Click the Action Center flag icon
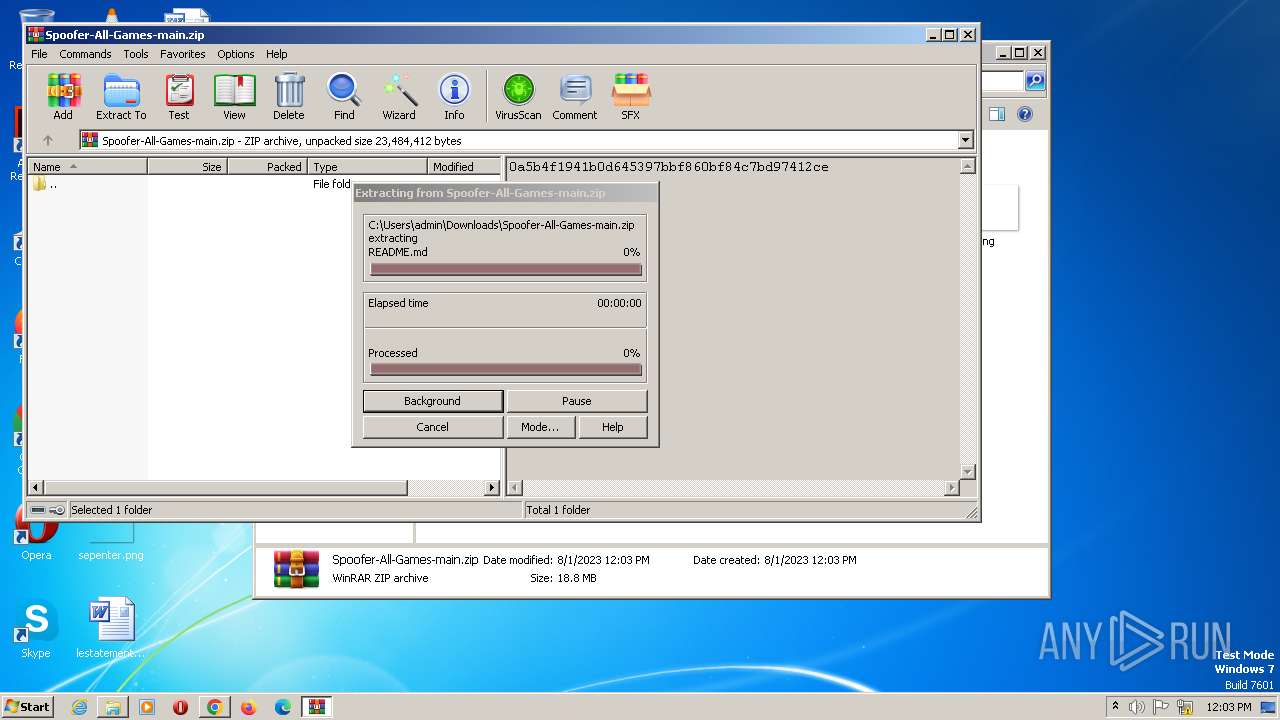1280x720 pixels. coord(1161,707)
